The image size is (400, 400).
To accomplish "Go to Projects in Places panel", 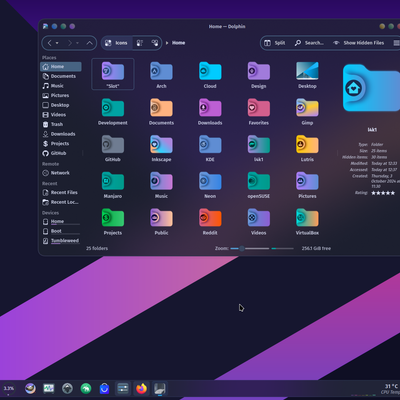I will point(61,144).
